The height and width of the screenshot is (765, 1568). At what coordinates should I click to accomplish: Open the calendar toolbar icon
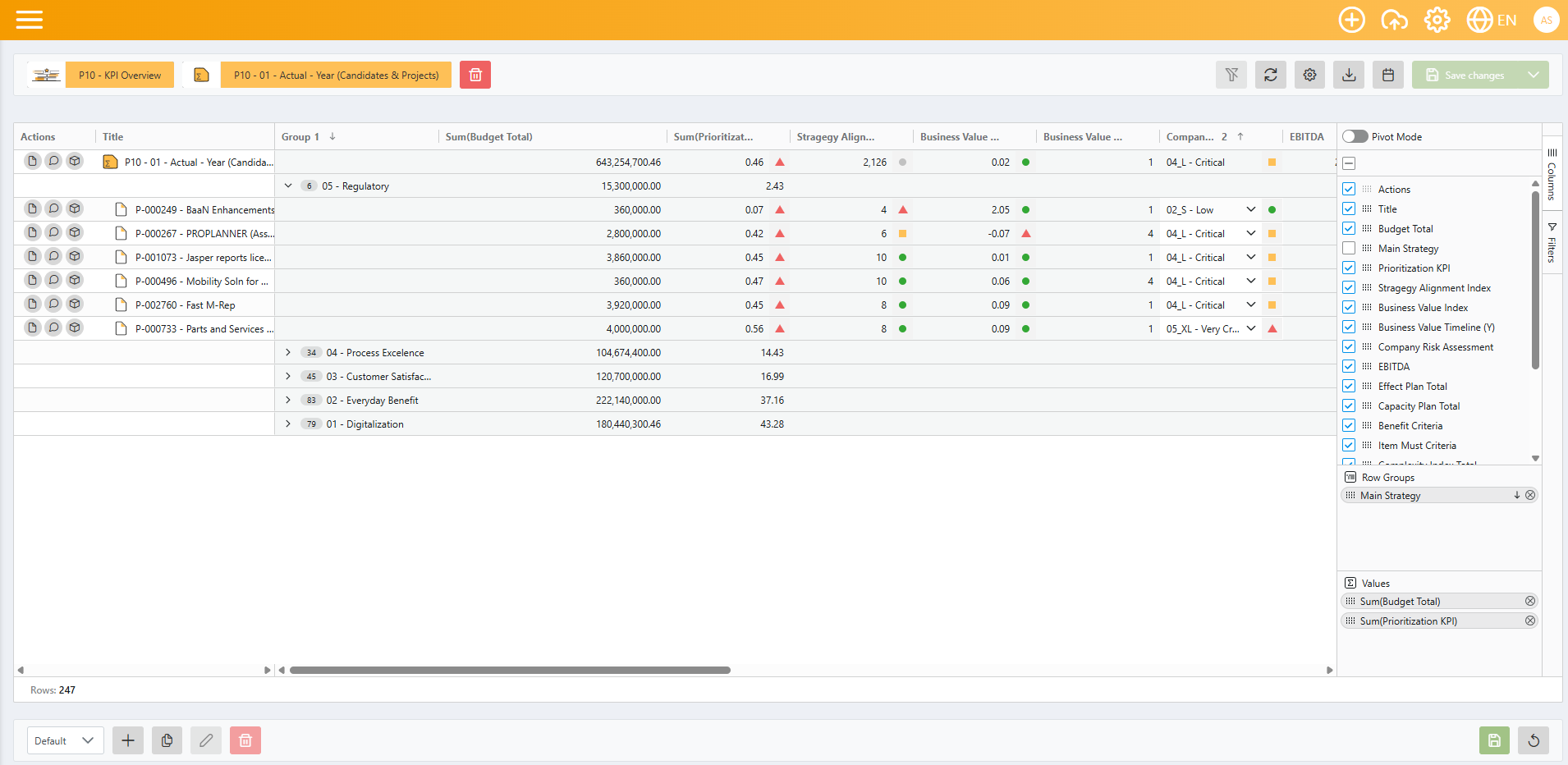(x=1388, y=75)
